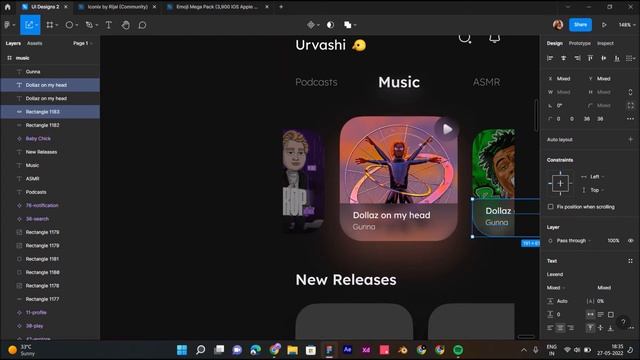Screen dimensions: 640x360
Task: Open a new tab with plus button
Action: coord(281,7)
